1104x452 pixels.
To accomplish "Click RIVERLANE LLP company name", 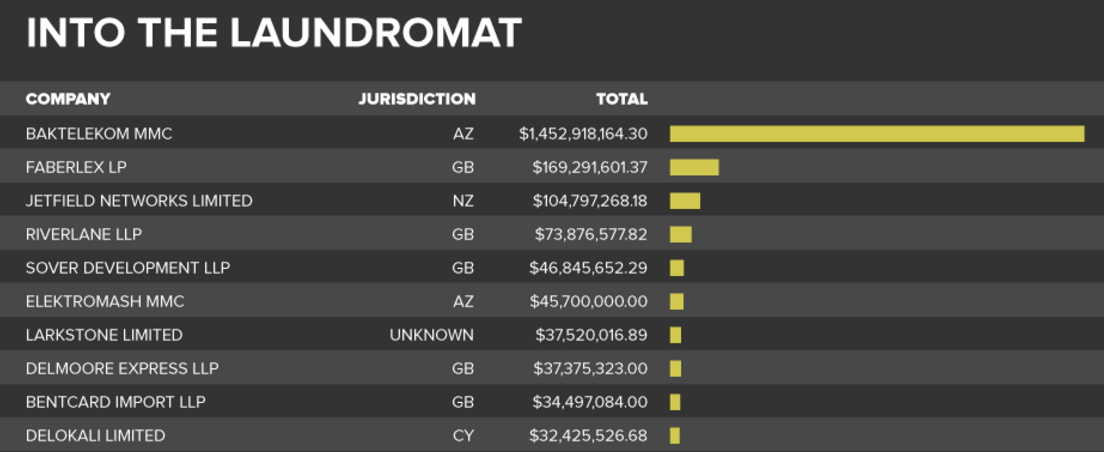I will coord(84,234).
